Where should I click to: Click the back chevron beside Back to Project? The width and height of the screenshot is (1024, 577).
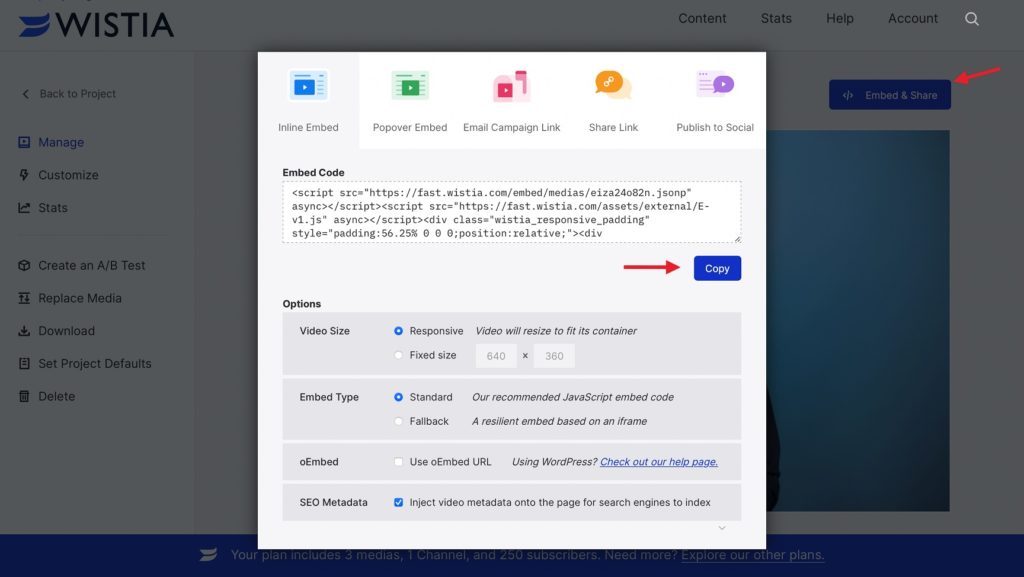tap(25, 94)
